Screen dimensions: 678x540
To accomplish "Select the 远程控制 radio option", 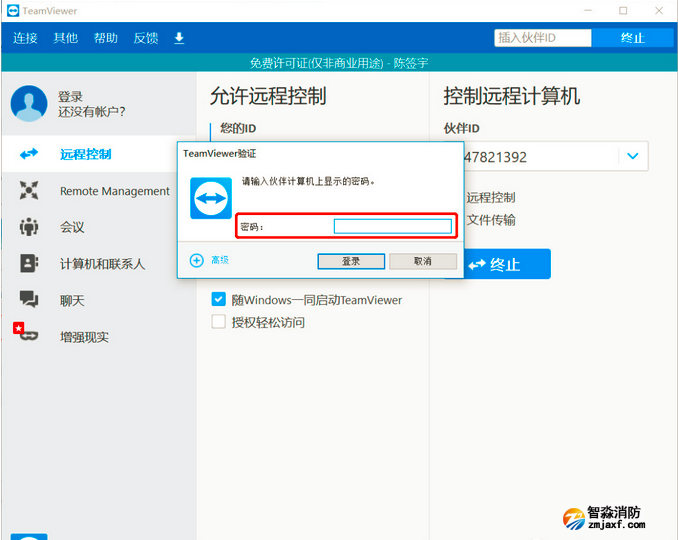I will pyautogui.click(x=458, y=197).
